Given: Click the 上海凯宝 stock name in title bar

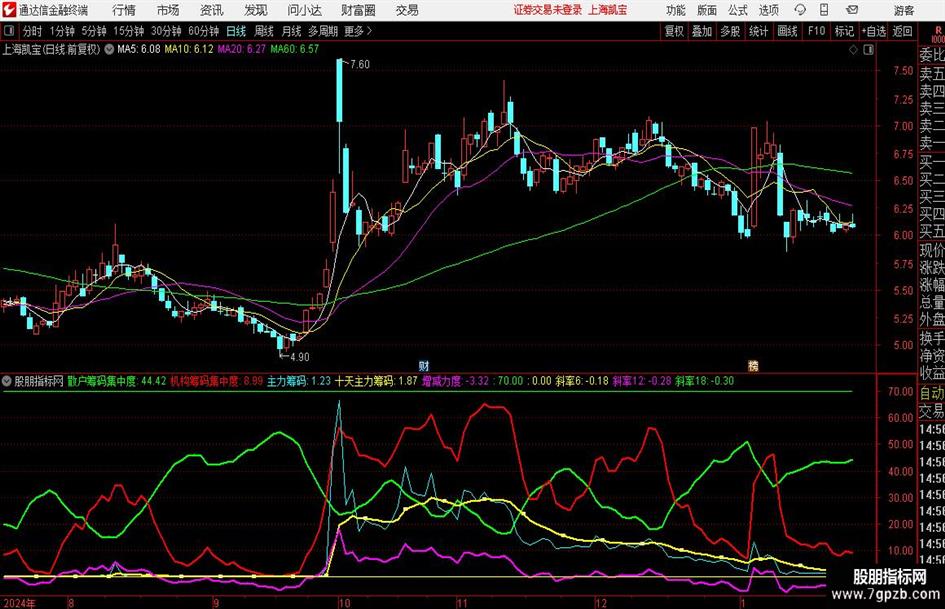Looking at the screenshot, I should click(x=608, y=10).
